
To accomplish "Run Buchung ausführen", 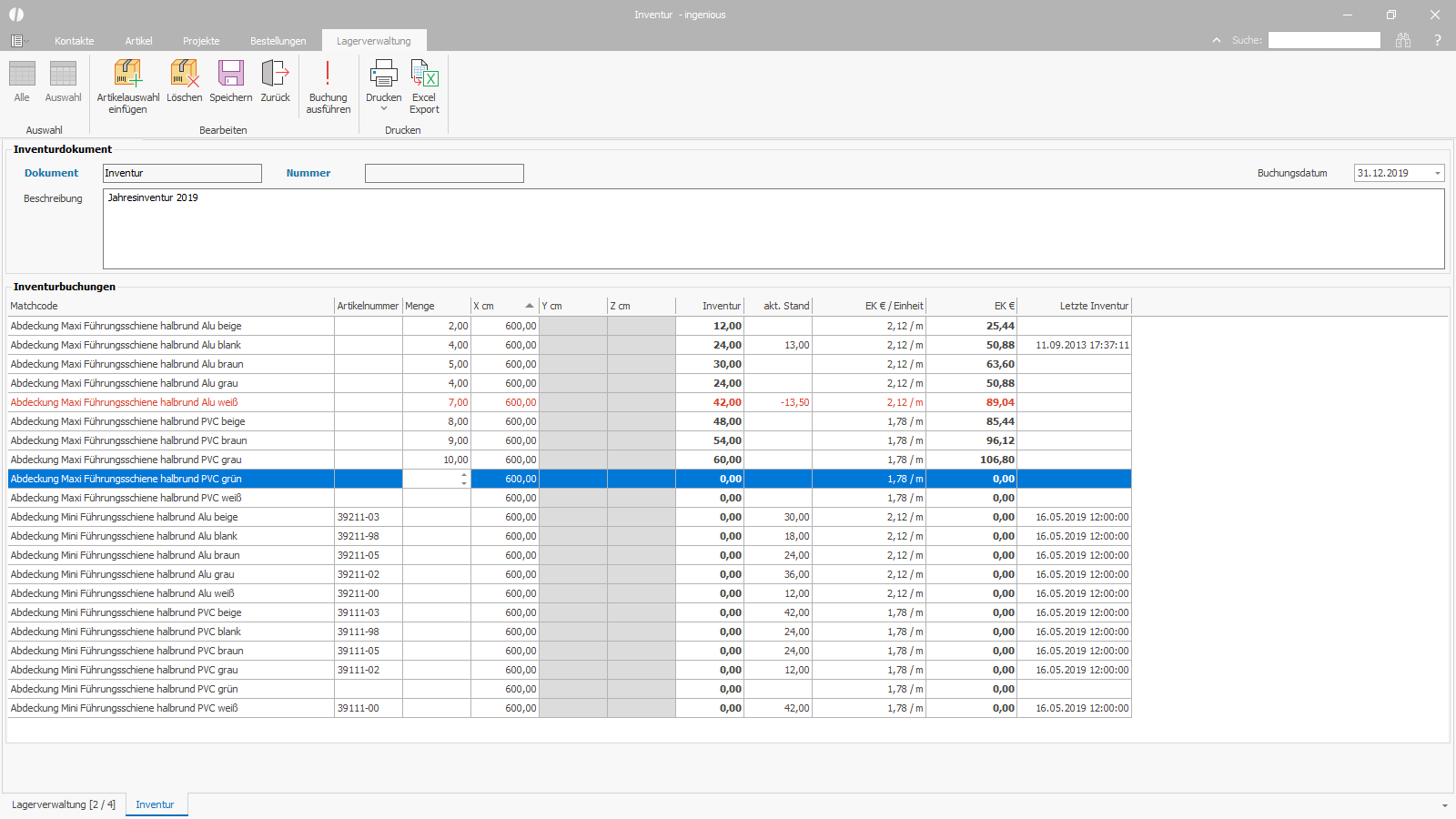I will 328,86.
